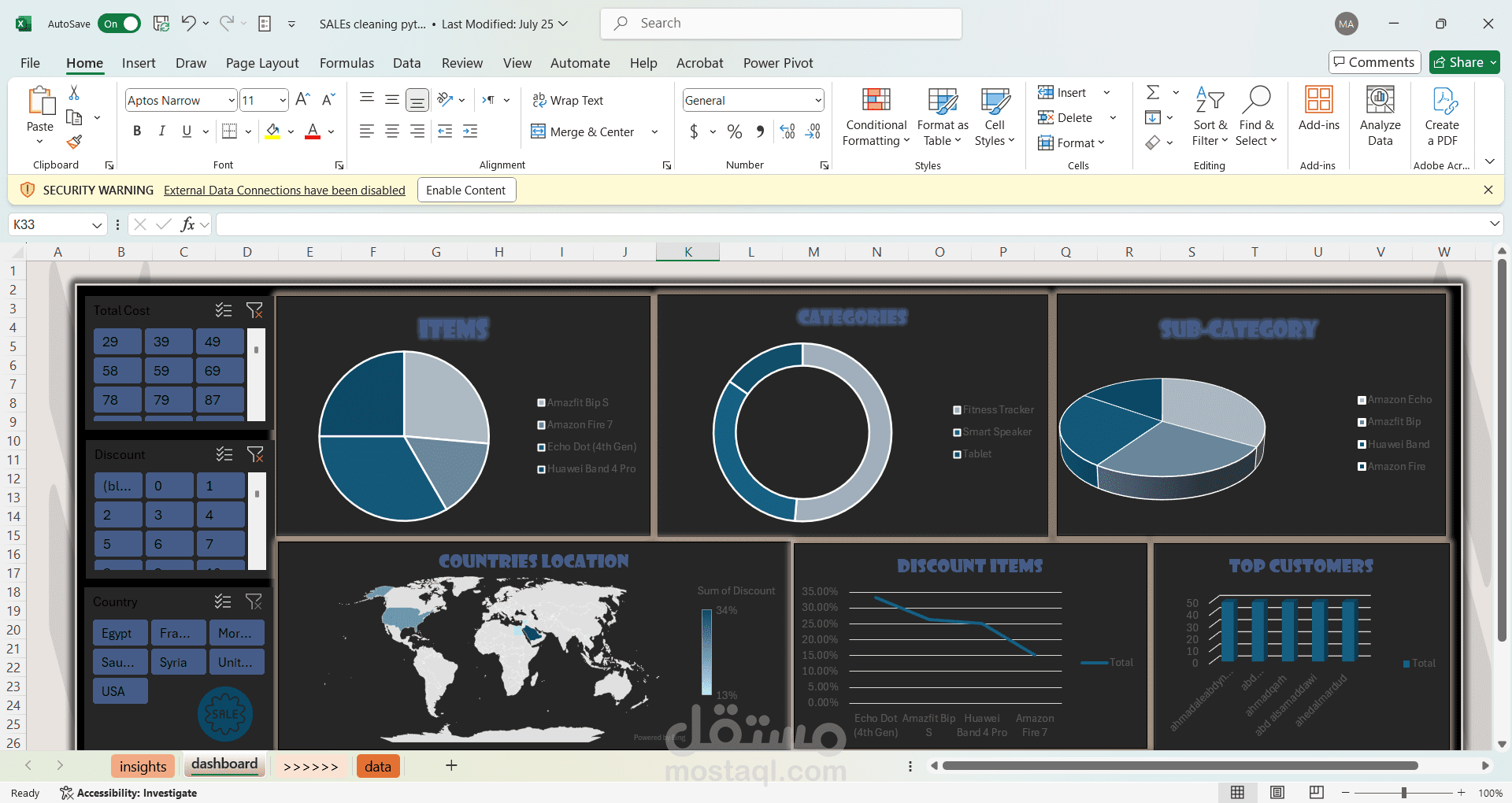Viewport: 1512px width, 803px height.
Task: Open the General number format dropdown
Action: (x=818, y=100)
